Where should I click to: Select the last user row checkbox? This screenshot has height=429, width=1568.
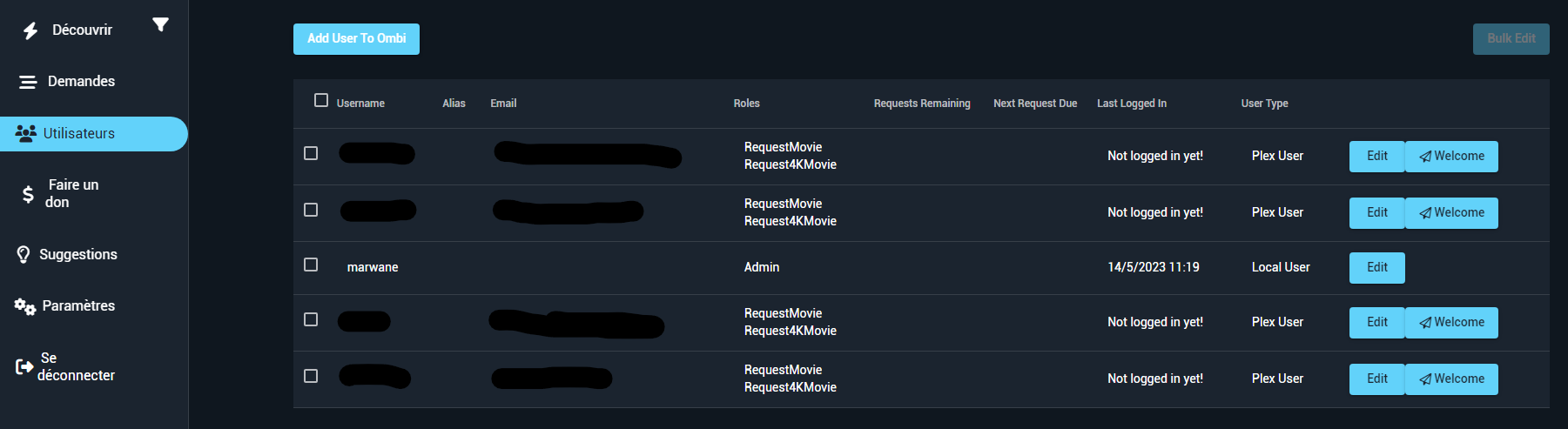311,376
